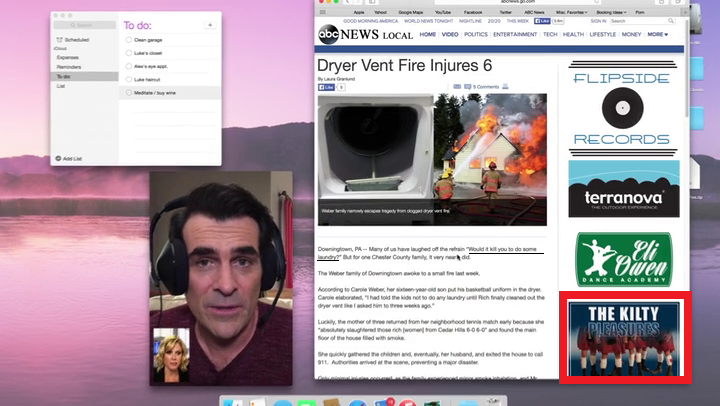Go to World News Tonight link

tap(428, 21)
